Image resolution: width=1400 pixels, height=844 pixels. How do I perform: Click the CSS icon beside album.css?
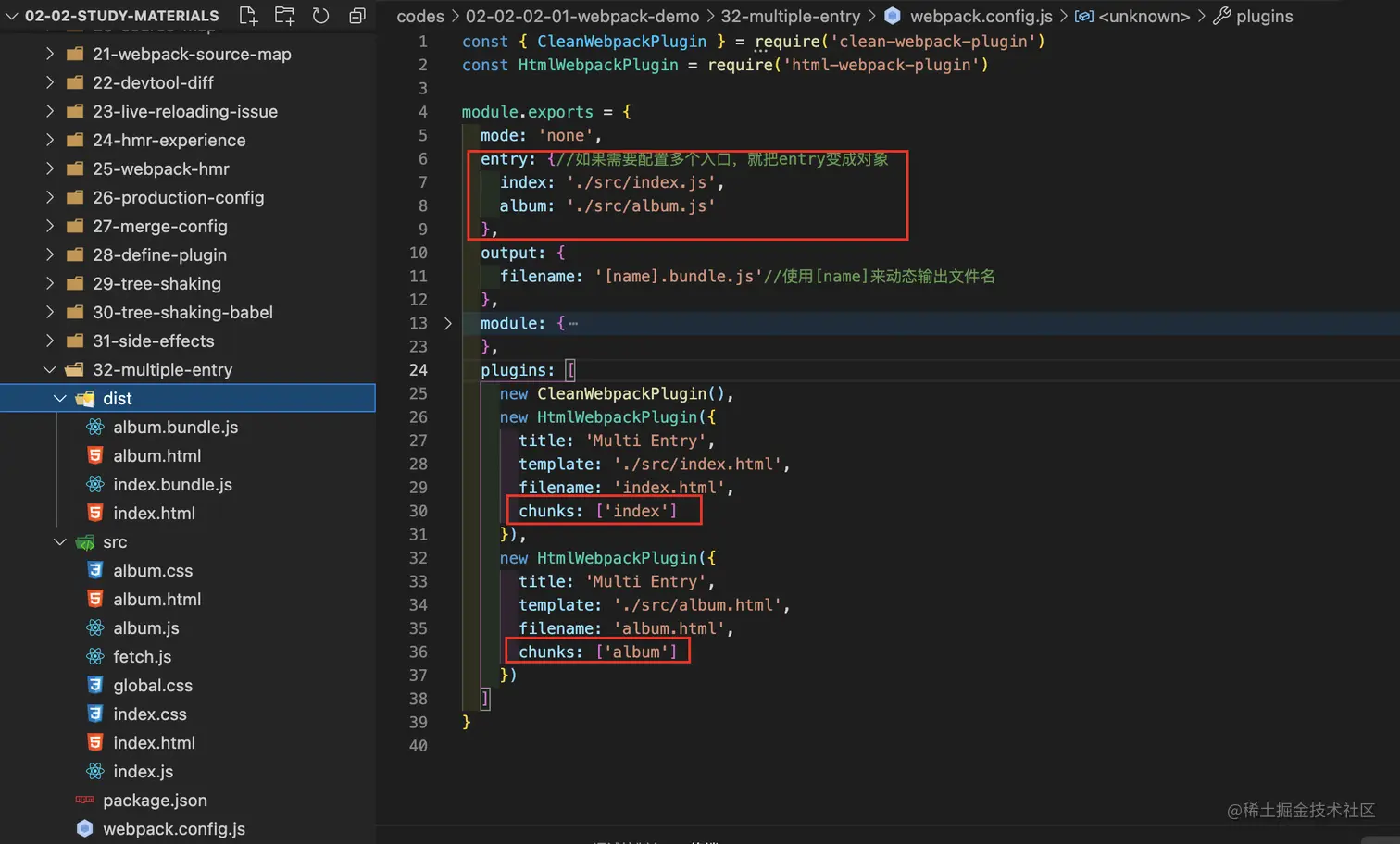coord(94,570)
